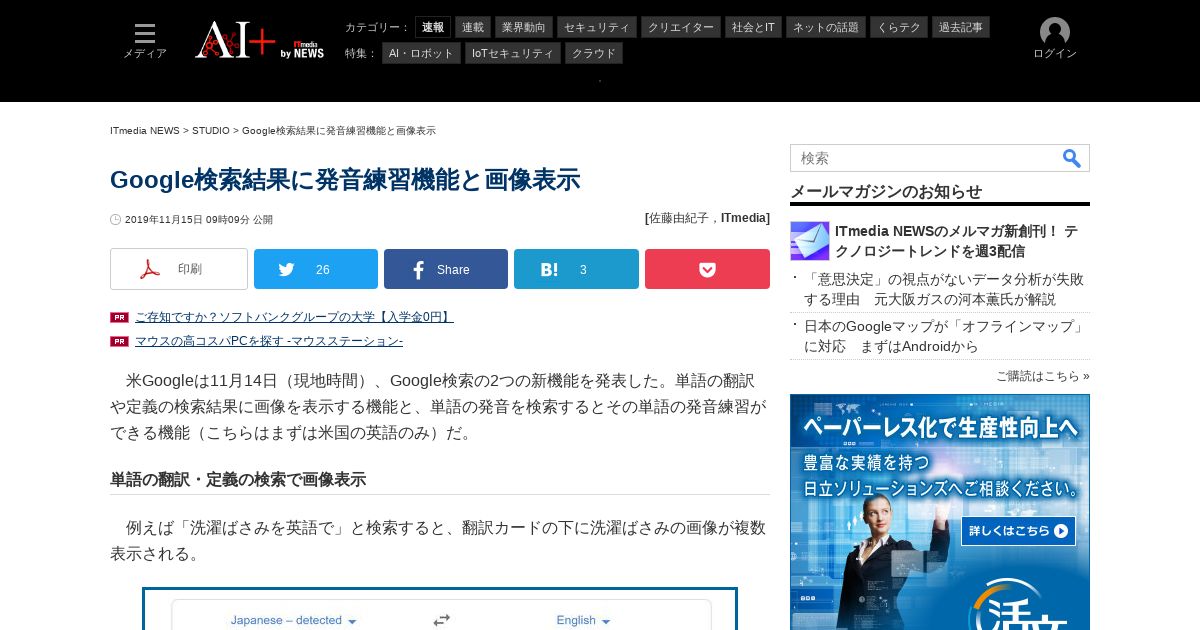Click the swap languages arrows icon
This screenshot has width=1200, height=630.
(x=441, y=620)
